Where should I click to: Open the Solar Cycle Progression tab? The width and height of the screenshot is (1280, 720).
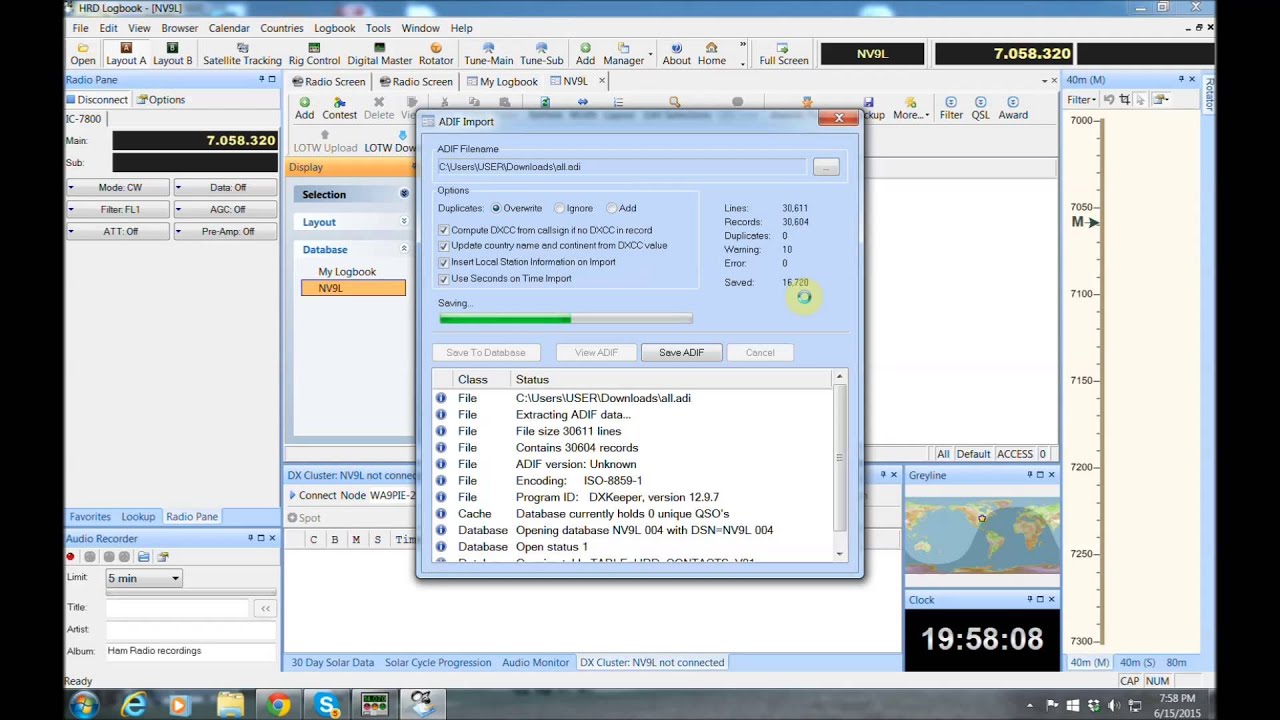pos(438,662)
